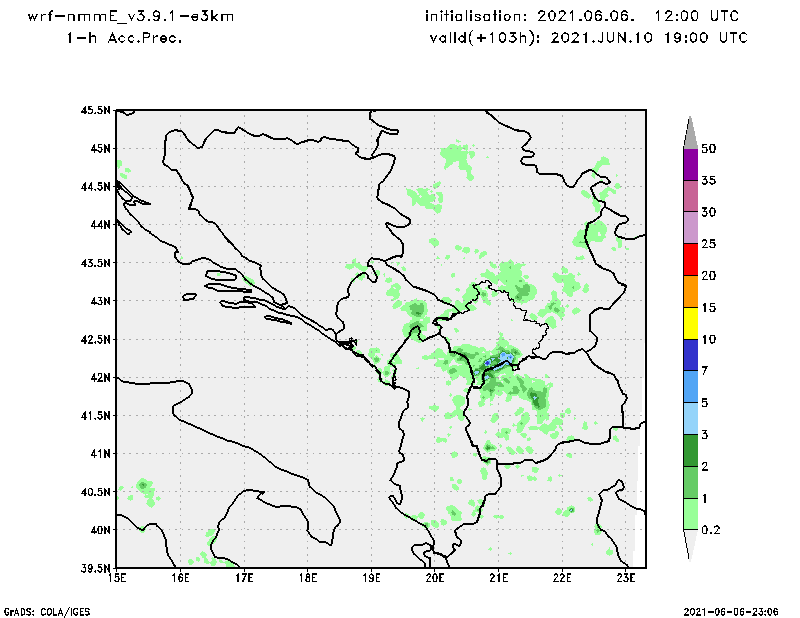
Task: Click the 19E longitude axis label
Action: click(371, 578)
